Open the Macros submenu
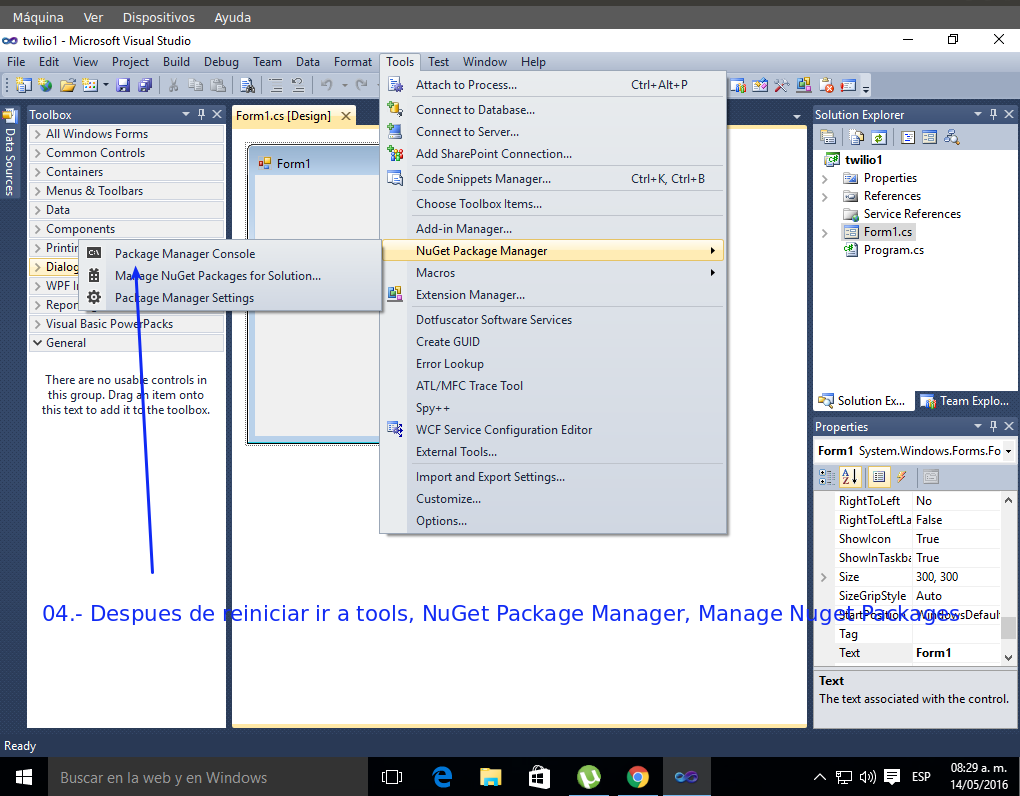1020x796 pixels. tap(553, 272)
